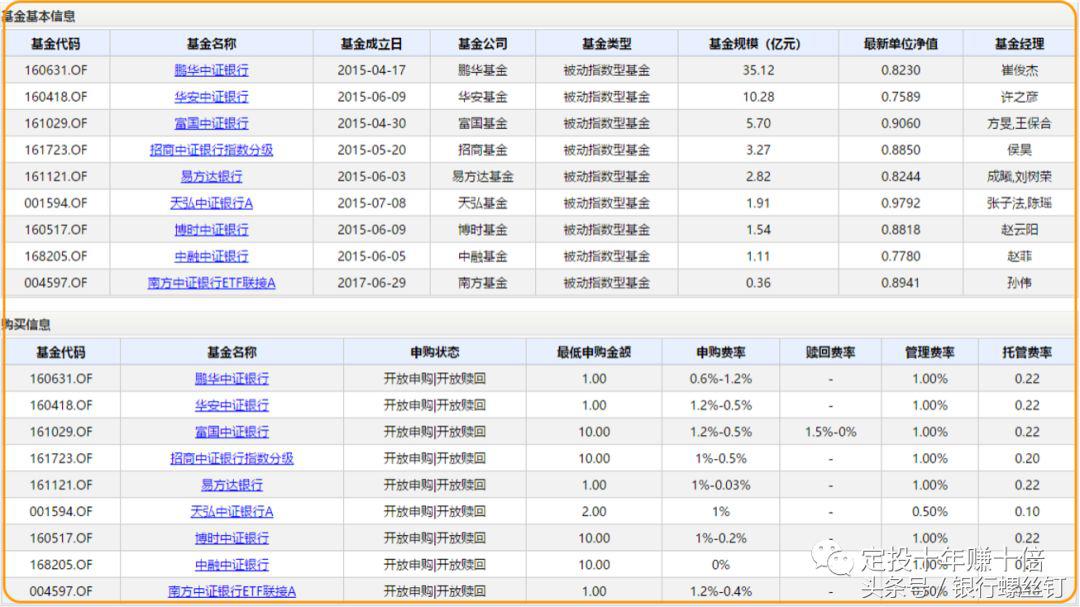1080x607 pixels.
Task: Click the 基金成立日 column header
Action: 372,42
